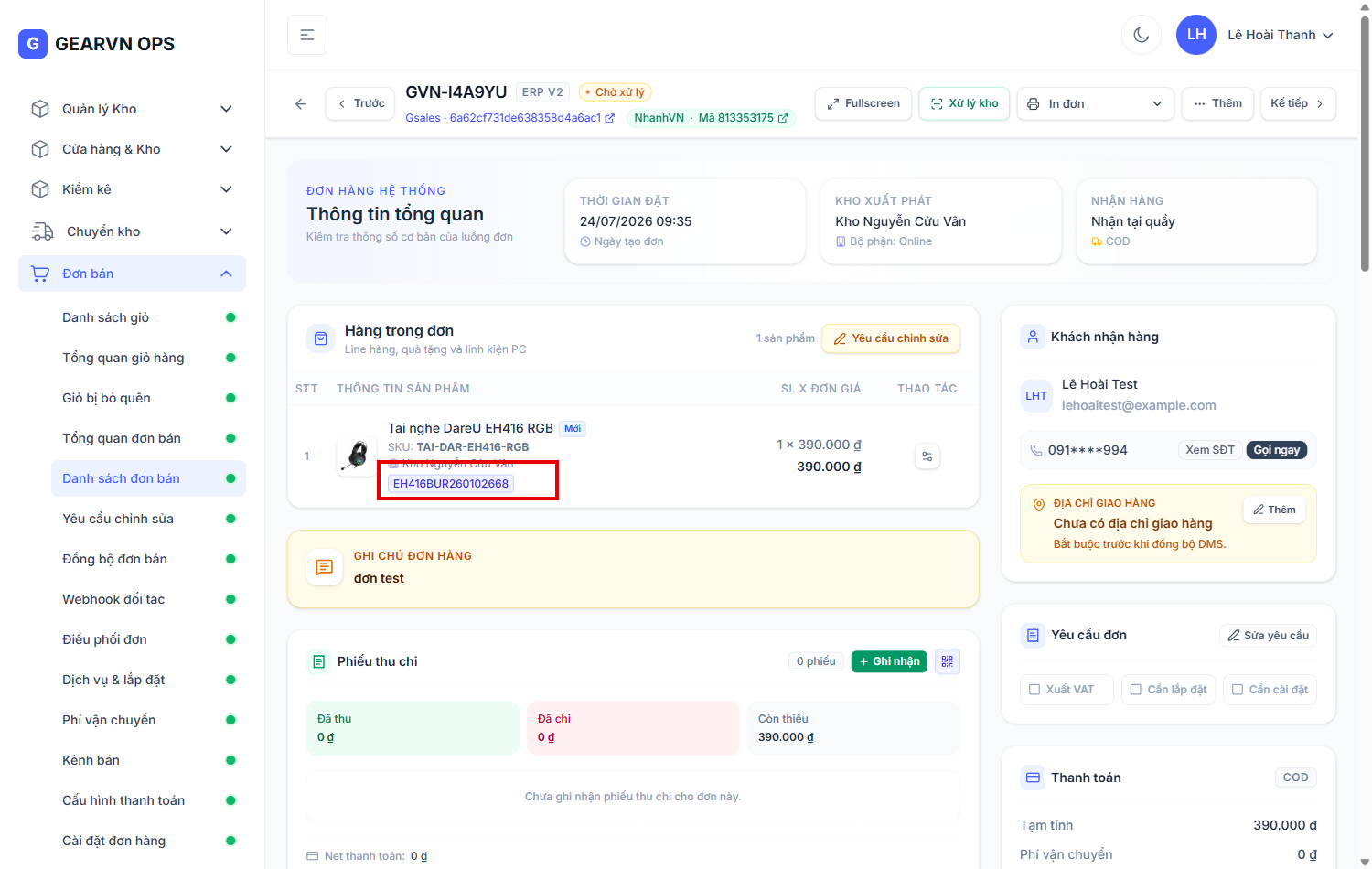Open Phí vận chuyển menu item
The image size is (1372, 869).
coord(148,720)
